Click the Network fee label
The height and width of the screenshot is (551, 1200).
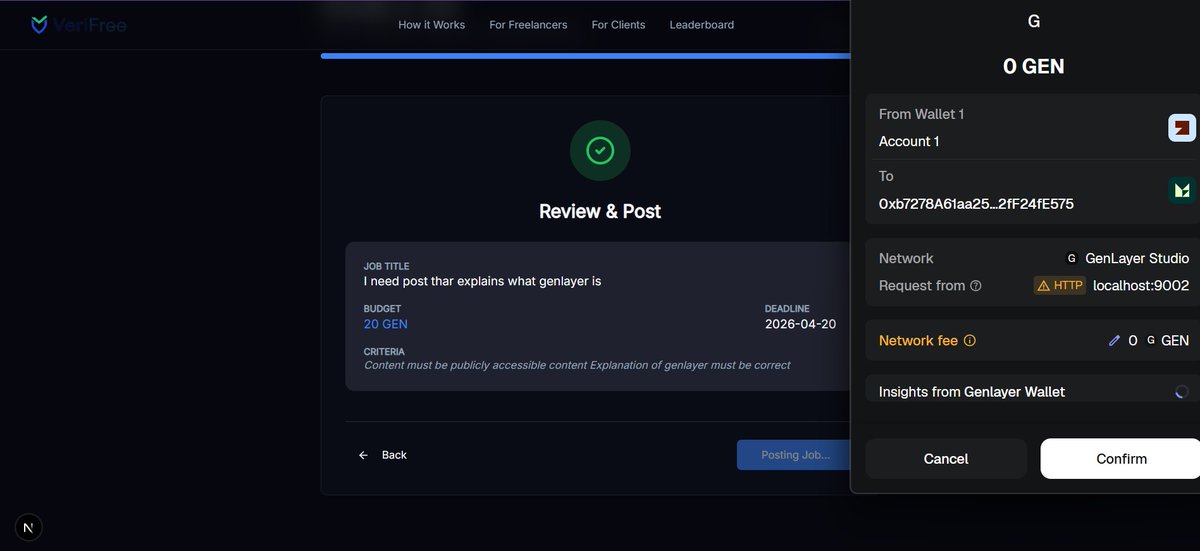918,341
